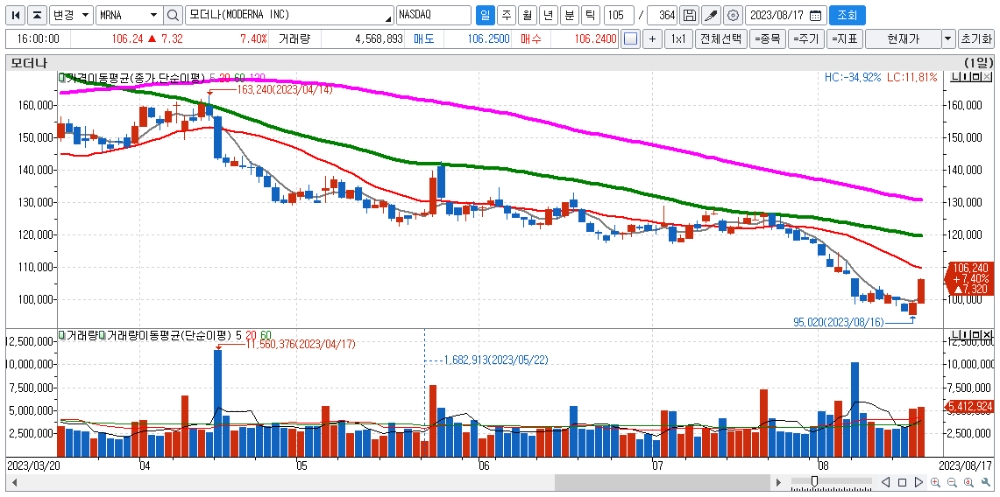Click the 거래량 value 4,568,893
Image resolution: width=1000 pixels, height=497 pixels.
[x=379, y=39]
